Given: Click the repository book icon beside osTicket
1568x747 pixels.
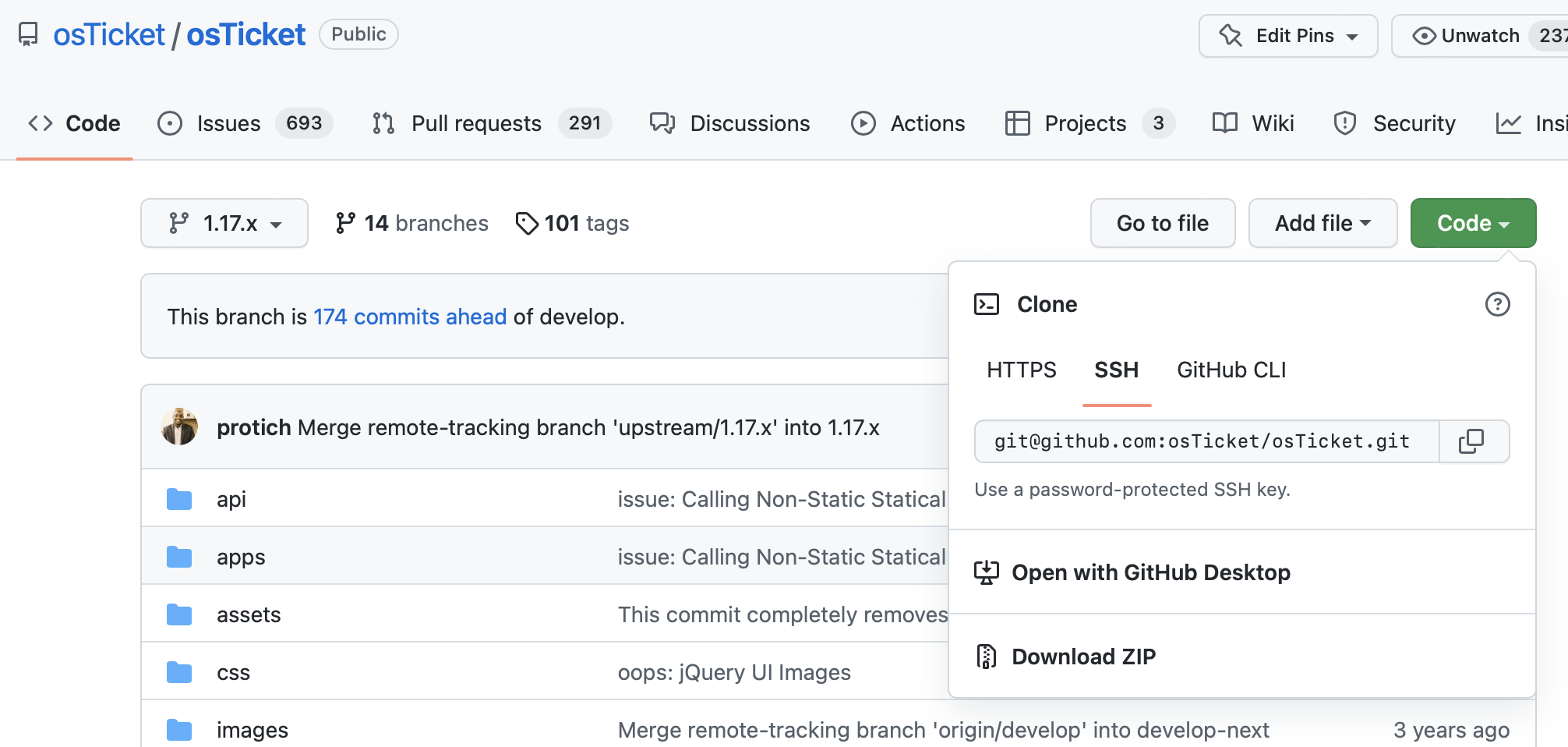Looking at the screenshot, I should [x=26, y=34].
